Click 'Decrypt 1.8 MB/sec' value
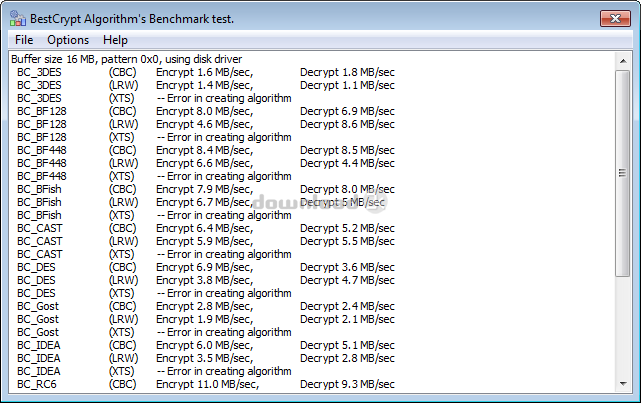 (x=347, y=72)
